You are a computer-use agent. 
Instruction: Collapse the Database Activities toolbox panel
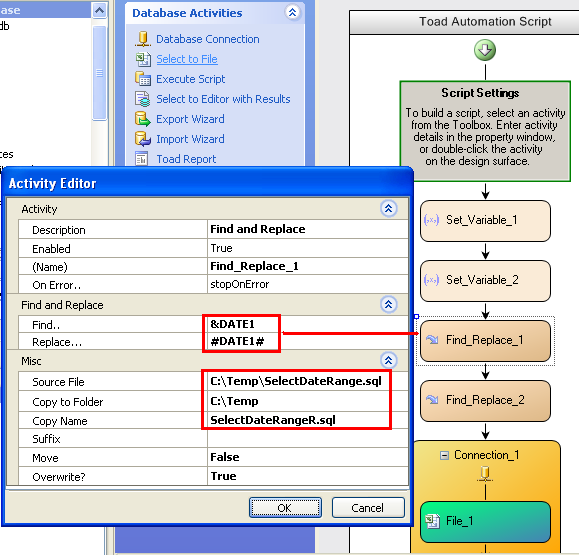[292, 13]
